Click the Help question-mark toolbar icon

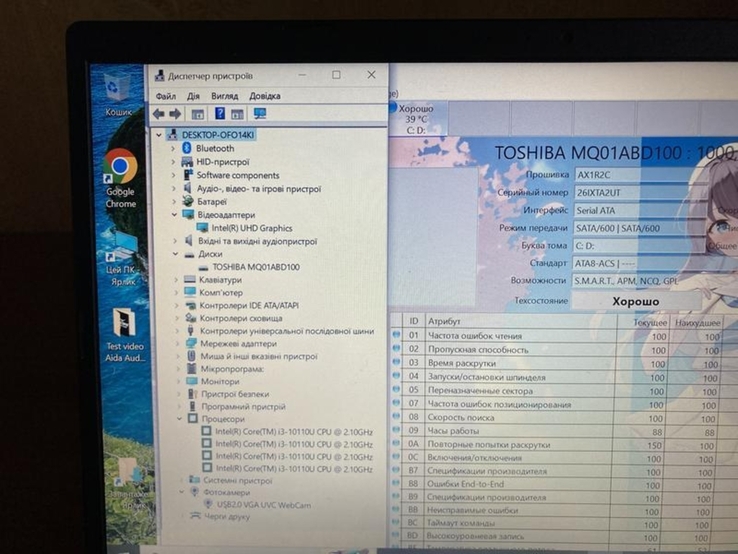pos(219,113)
